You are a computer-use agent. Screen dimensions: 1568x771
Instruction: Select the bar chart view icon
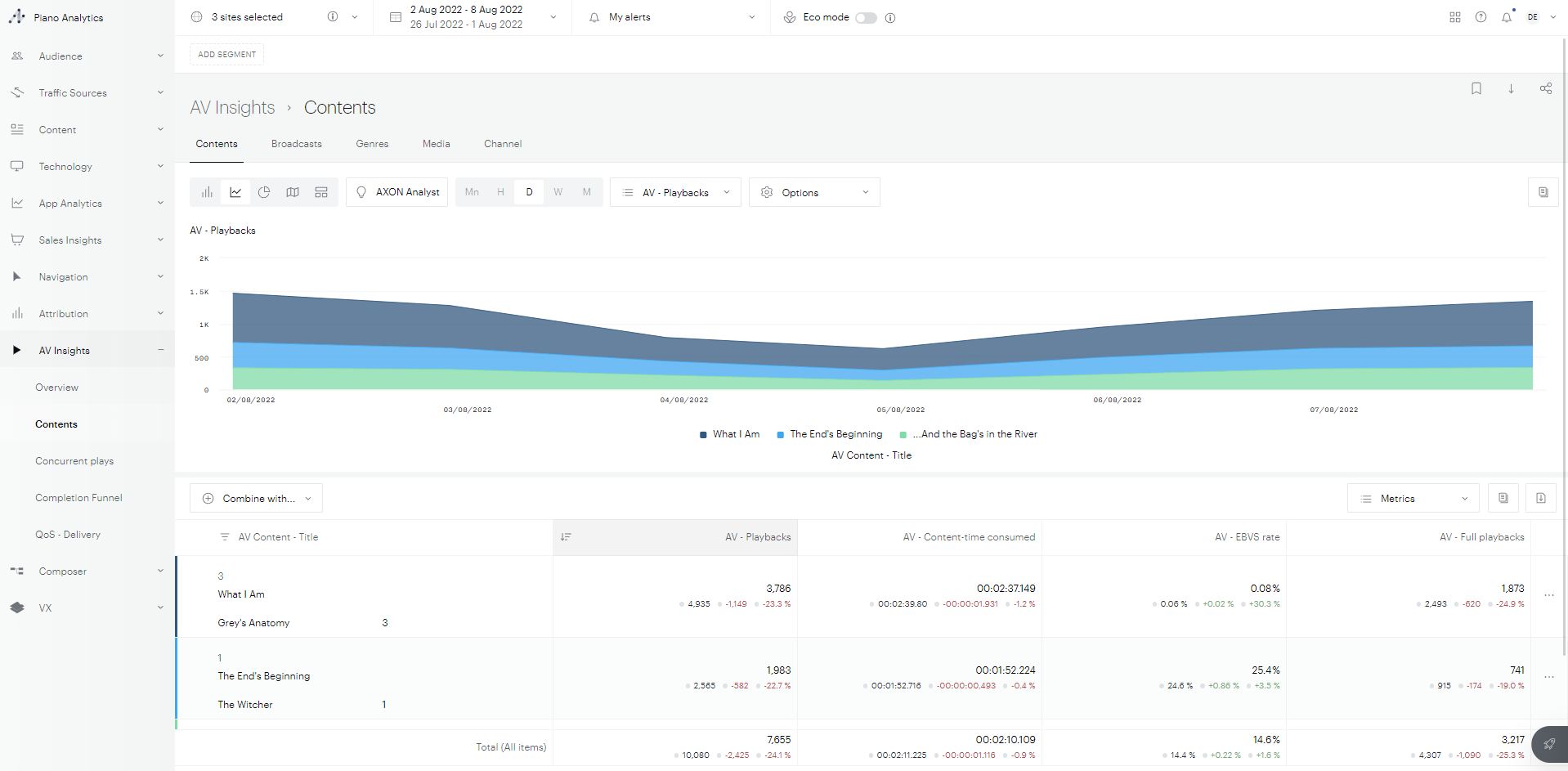(207, 192)
